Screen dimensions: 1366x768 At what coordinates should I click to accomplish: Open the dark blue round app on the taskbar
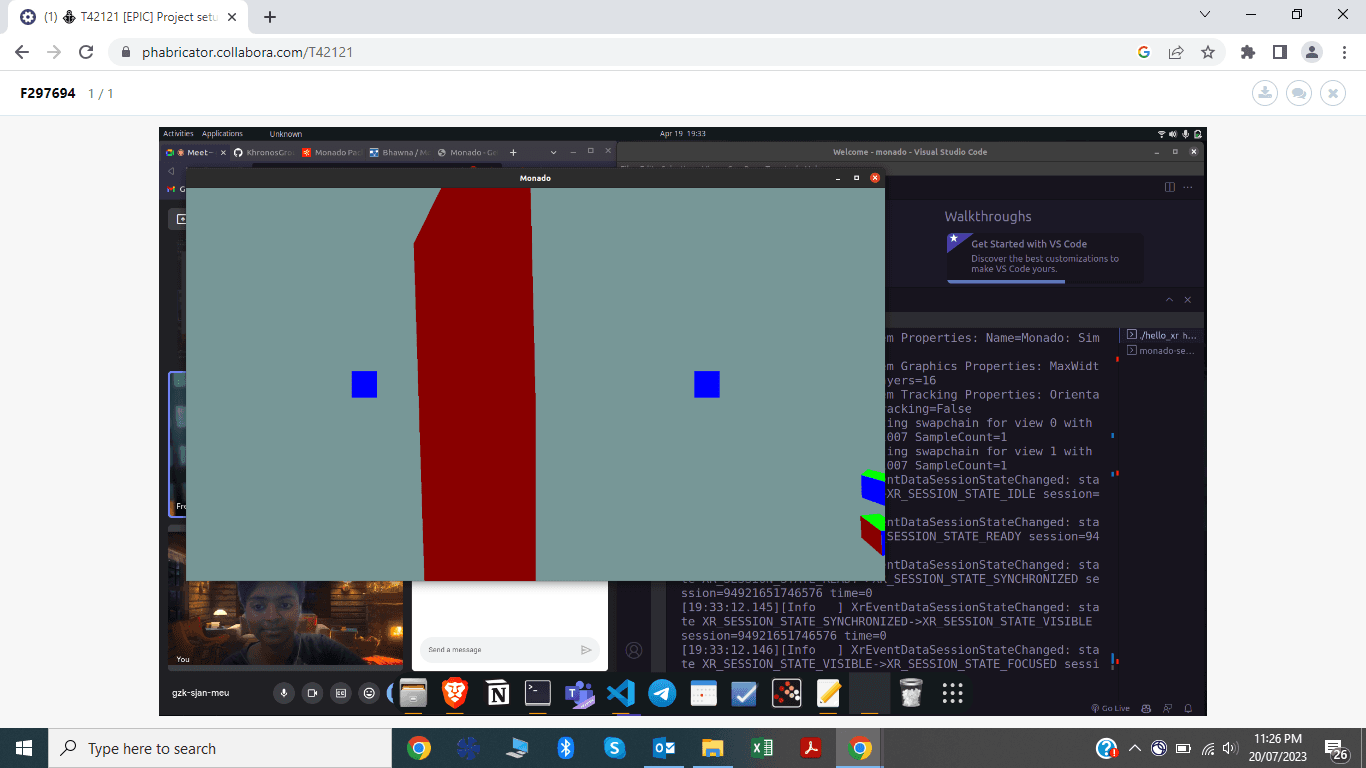[468, 748]
